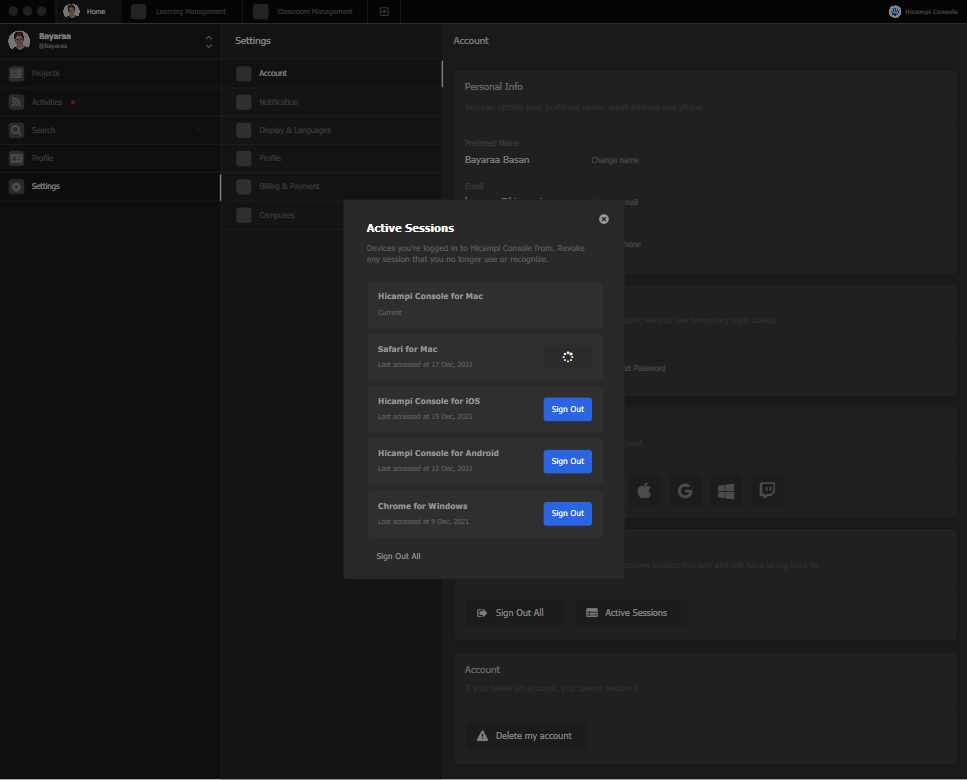Sign out of the Chrome for Windows session
The height and width of the screenshot is (780, 967).
[x=567, y=513]
